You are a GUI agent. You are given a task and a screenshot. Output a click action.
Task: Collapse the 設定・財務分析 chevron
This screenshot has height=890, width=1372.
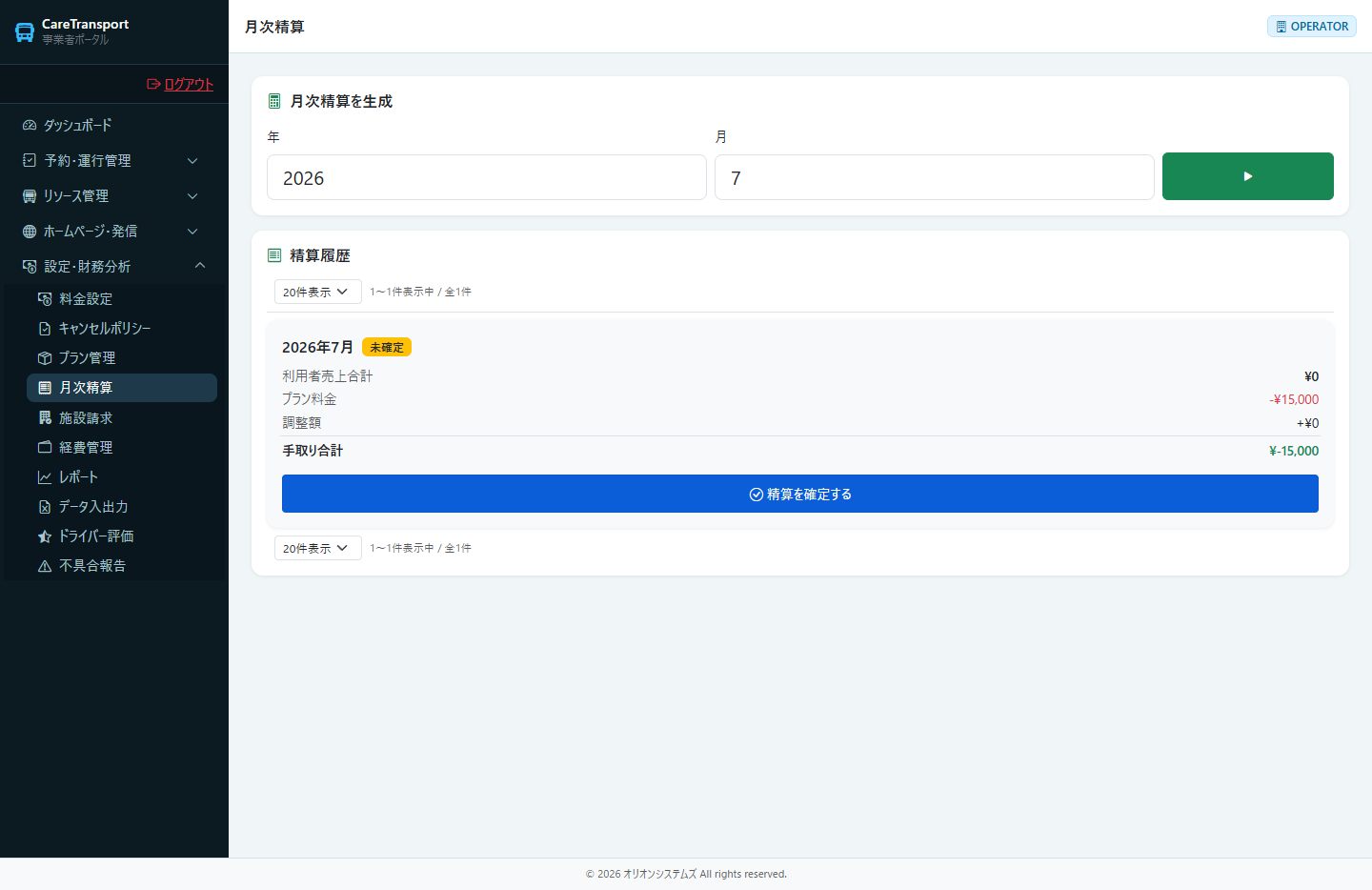point(200,265)
